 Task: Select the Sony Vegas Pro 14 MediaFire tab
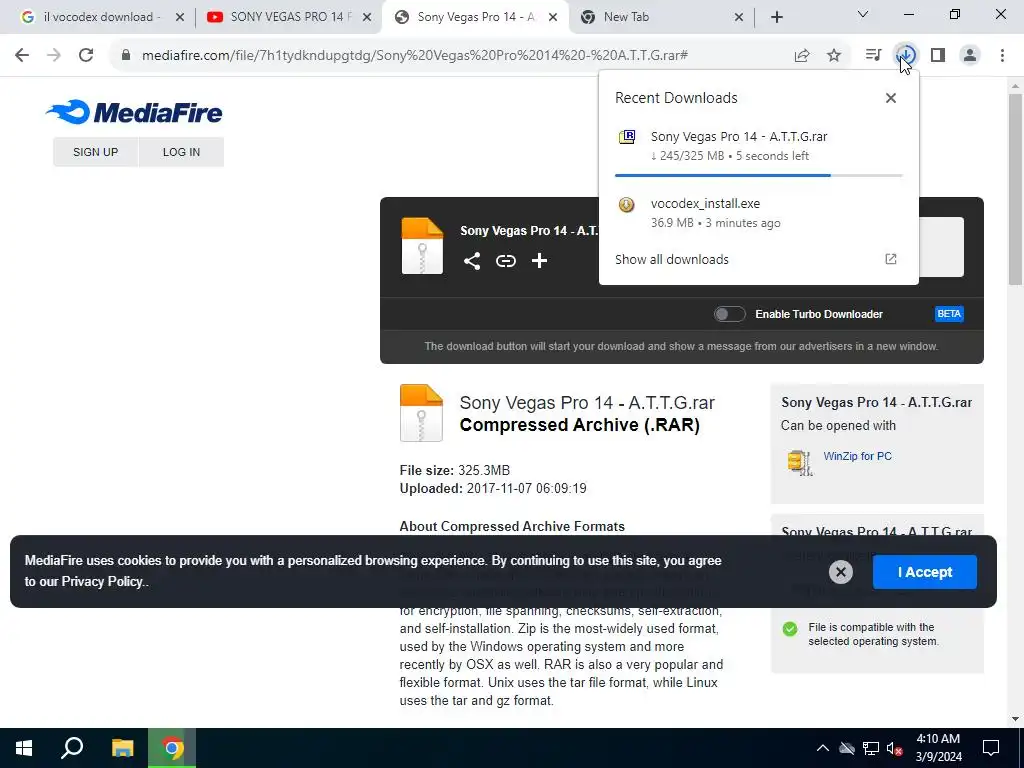click(475, 17)
